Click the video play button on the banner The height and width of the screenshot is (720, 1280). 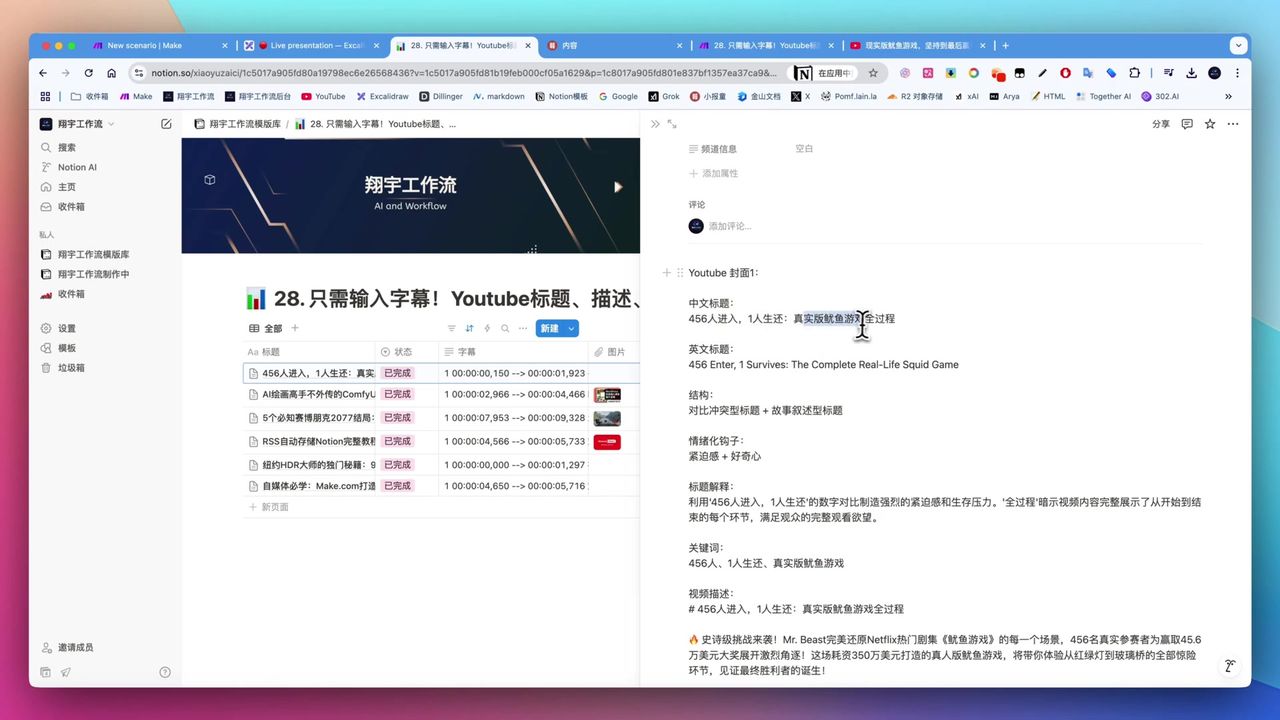pos(618,186)
